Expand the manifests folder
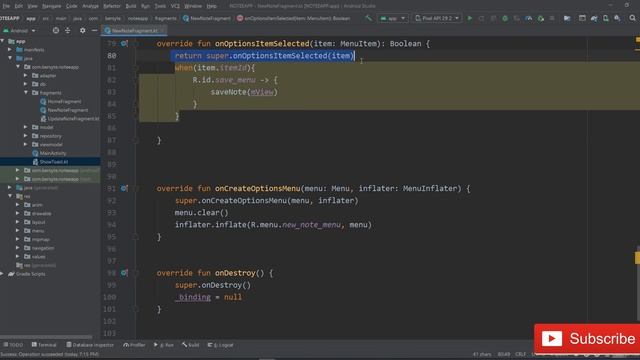Viewport: 640px width, 360px height. click(x=10, y=50)
